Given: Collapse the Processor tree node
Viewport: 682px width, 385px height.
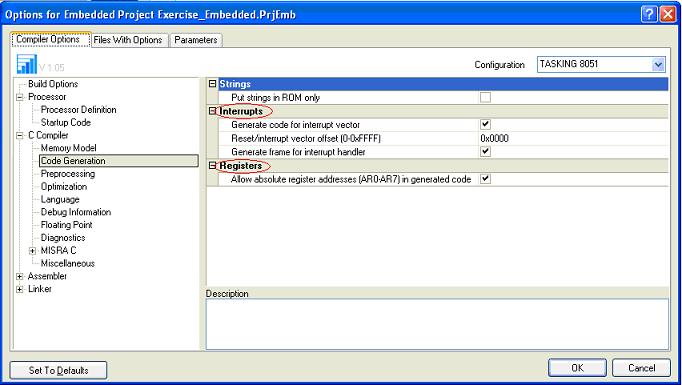Looking at the screenshot, I should coord(20,97).
